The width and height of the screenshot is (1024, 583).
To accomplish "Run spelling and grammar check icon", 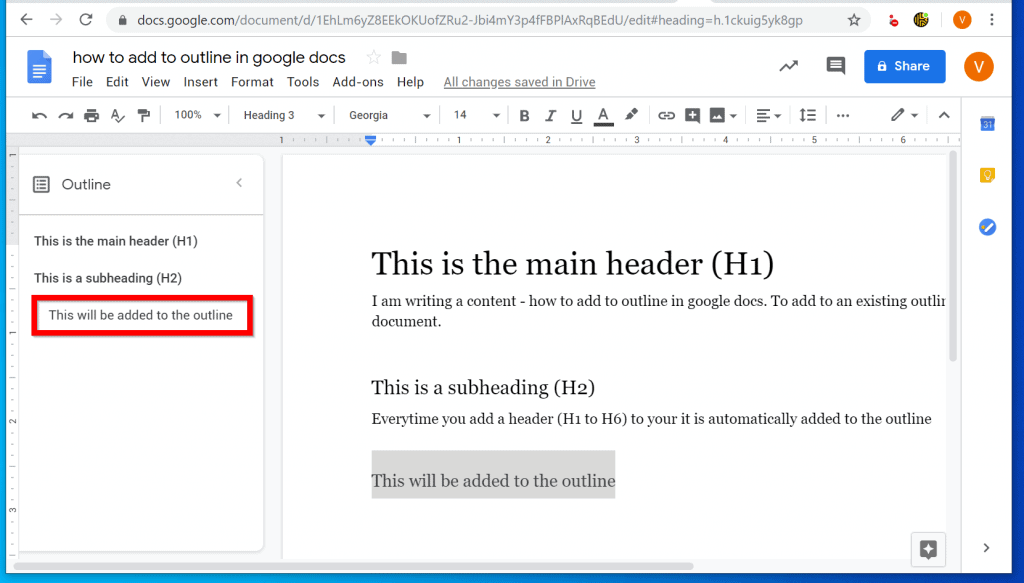I will pos(118,116).
